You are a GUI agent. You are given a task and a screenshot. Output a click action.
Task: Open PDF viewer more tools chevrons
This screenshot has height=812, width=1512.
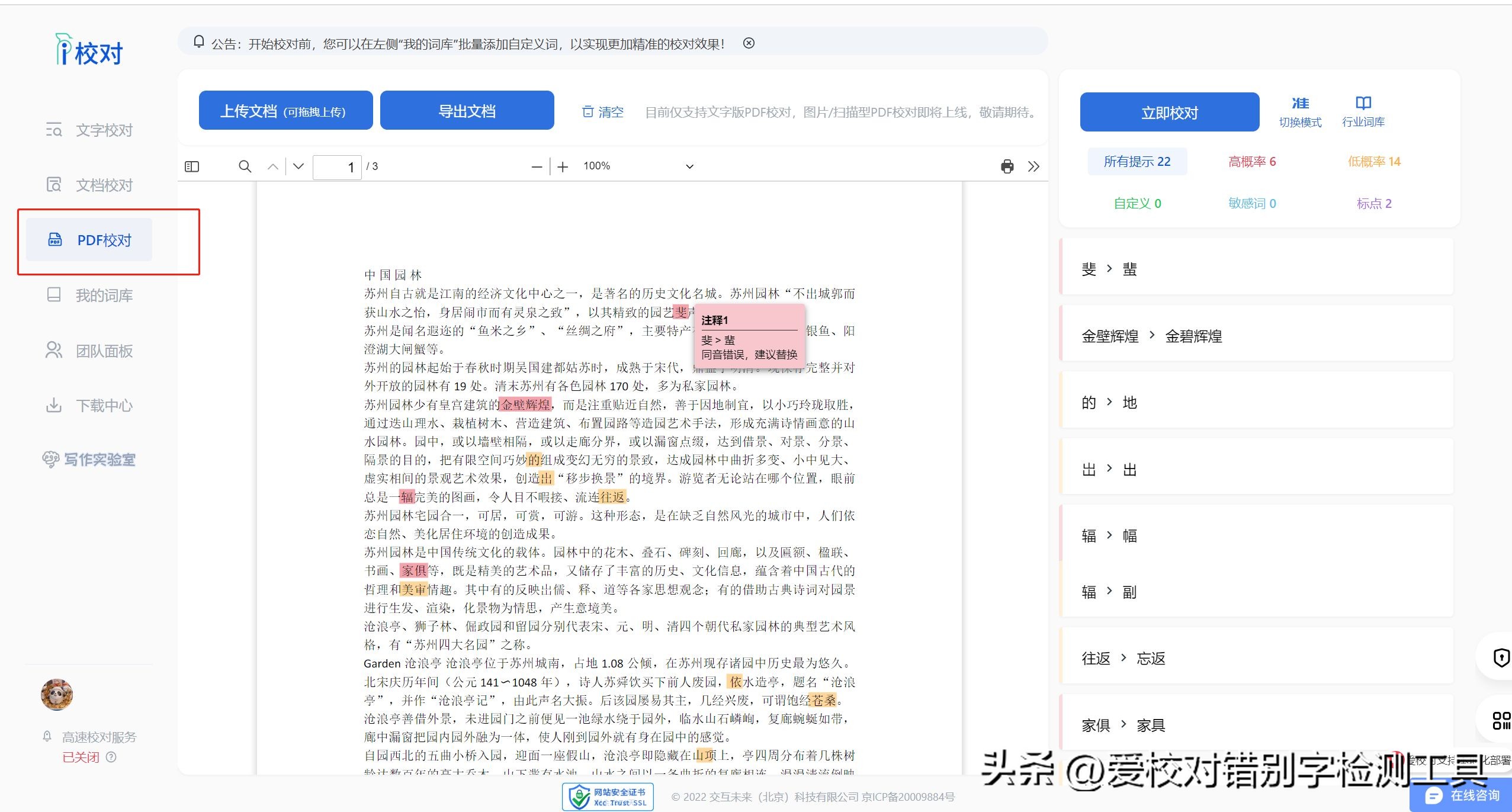point(1033,166)
